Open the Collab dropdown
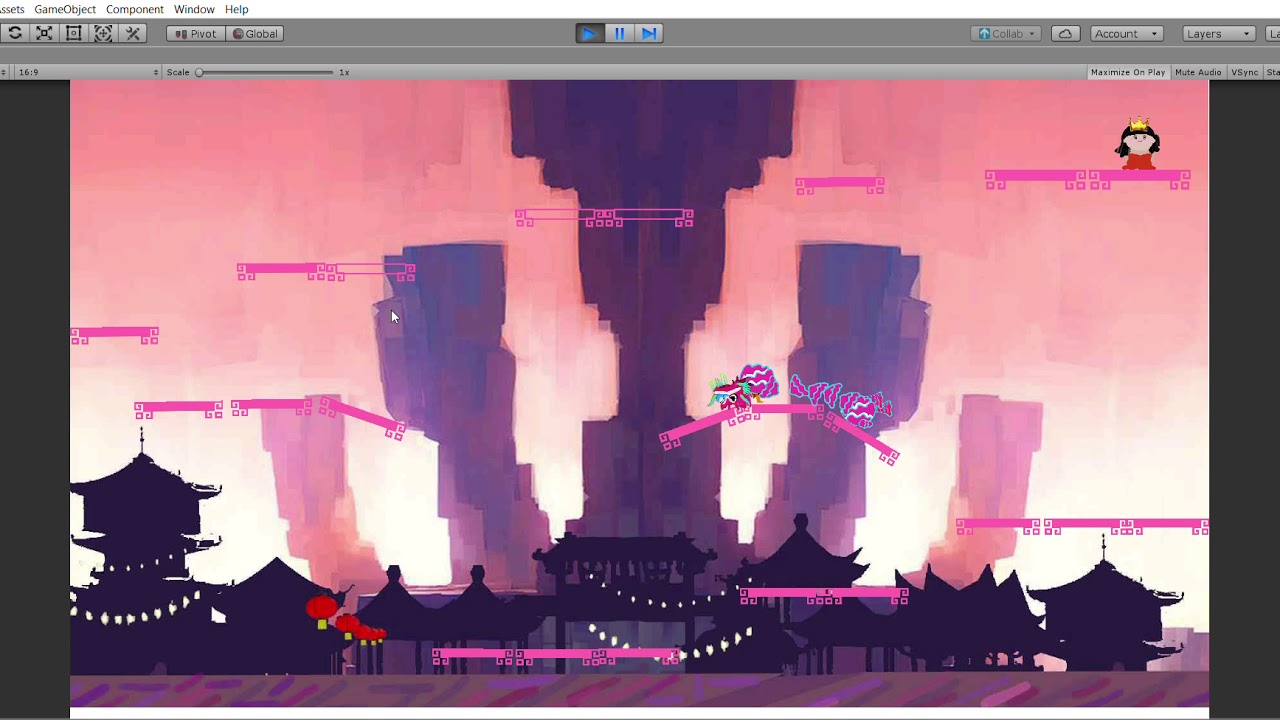Screen dimensions: 1280x720 click(x=1007, y=33)
